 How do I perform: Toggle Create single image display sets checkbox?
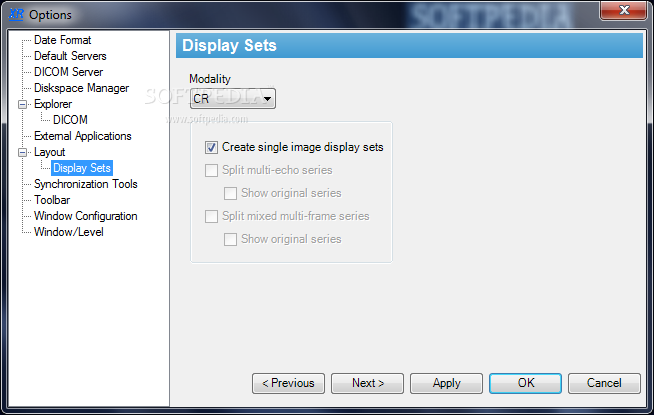[211, 147]
